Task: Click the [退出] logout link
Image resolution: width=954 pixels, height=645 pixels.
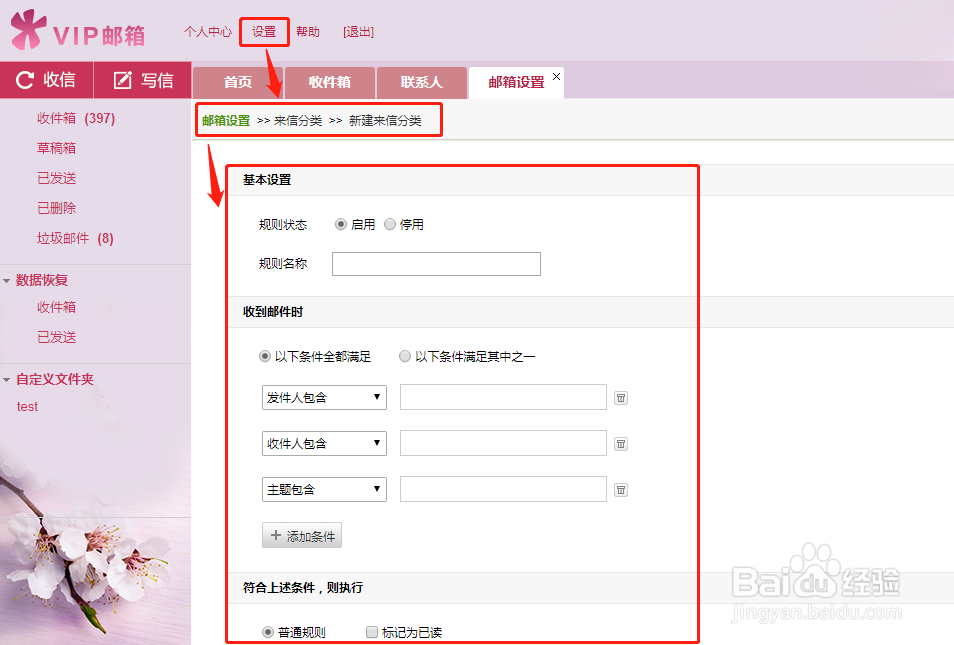Action: [x=358, y=31]
